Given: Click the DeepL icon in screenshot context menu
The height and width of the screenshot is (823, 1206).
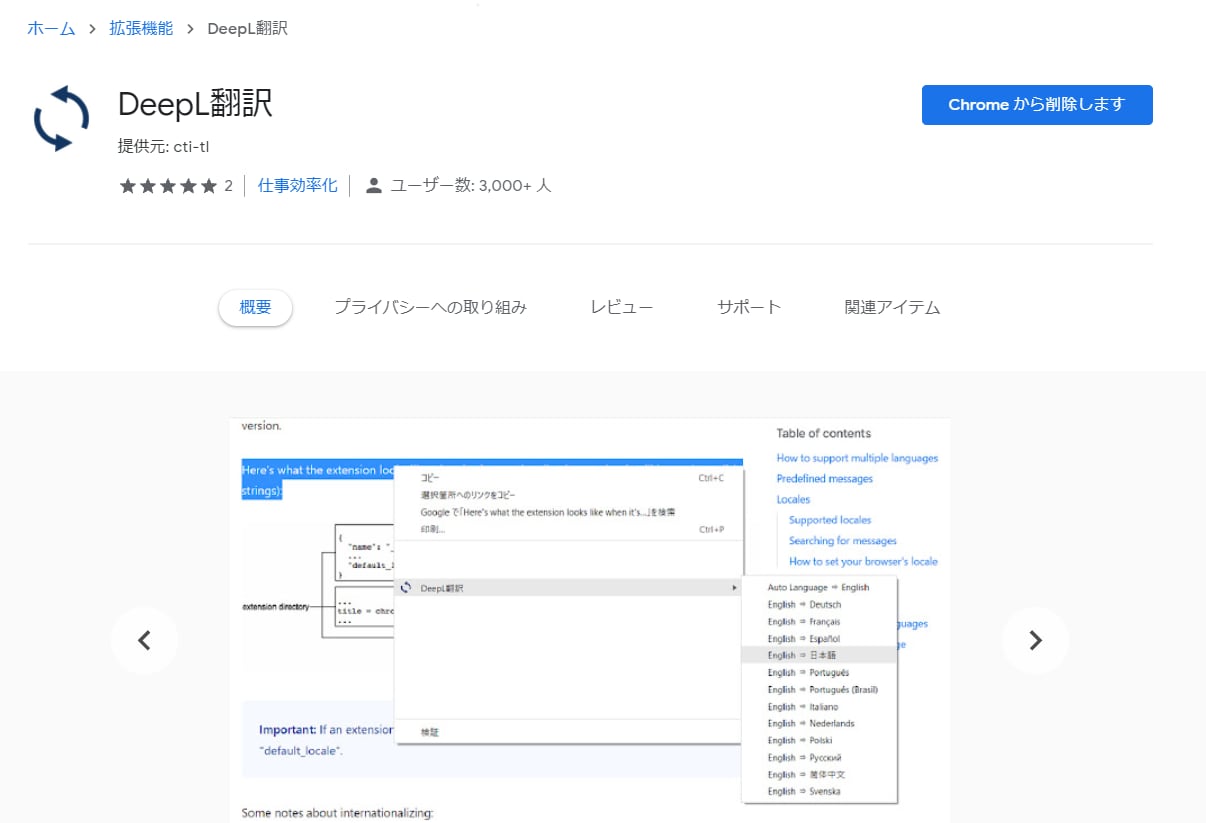Looking at the screenshot, I should (404, 588).
